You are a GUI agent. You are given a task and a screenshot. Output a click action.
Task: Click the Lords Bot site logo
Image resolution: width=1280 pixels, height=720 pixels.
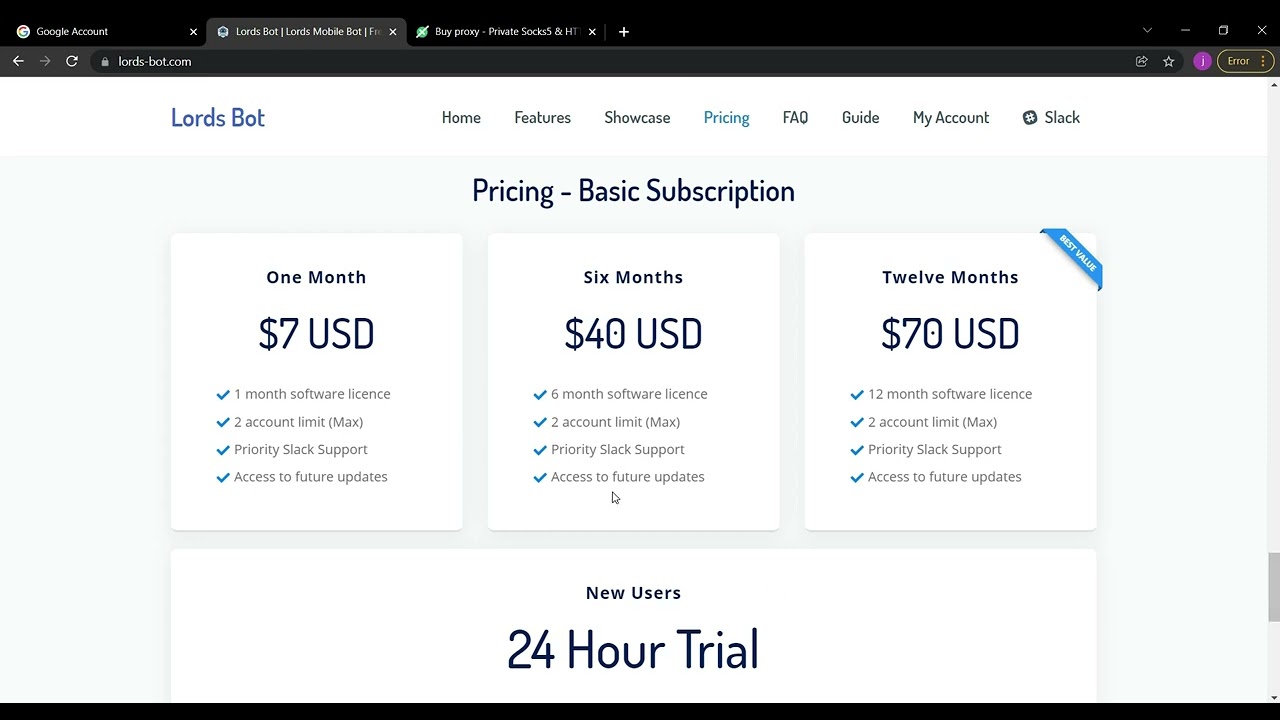pyautogui.click(x=218, y=118)
